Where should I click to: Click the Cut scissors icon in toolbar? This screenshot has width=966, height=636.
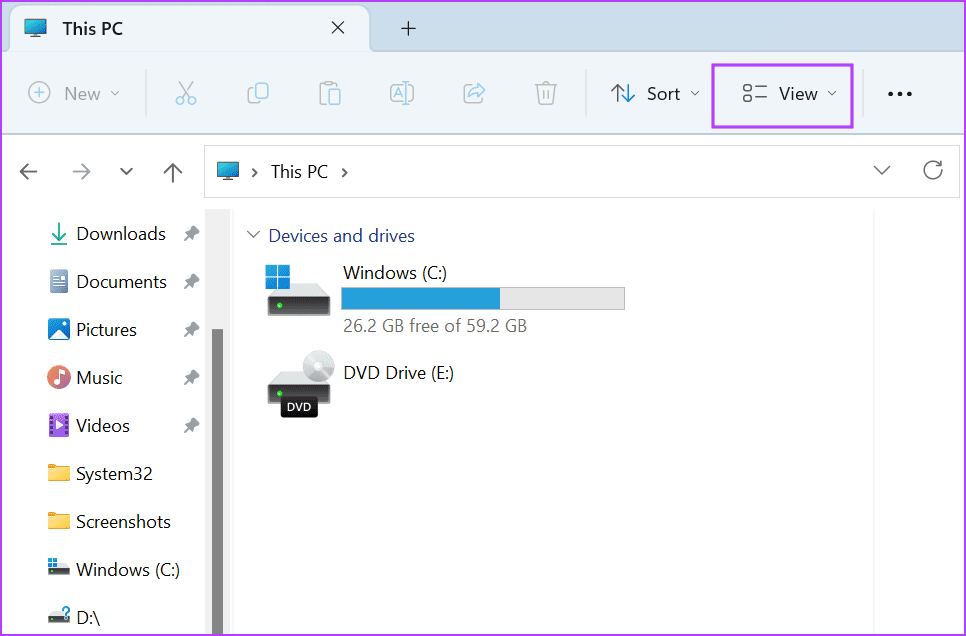[185, 94]
